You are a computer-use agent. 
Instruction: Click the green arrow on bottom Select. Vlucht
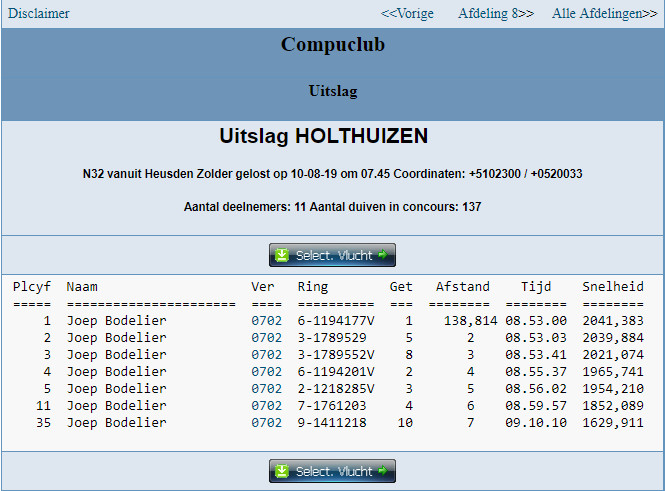pos(383,470)
